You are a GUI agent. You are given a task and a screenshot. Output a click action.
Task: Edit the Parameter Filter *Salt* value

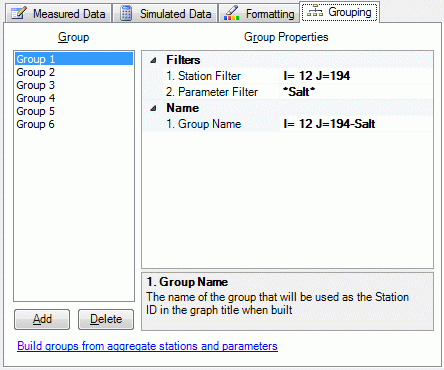click(356, 92)
